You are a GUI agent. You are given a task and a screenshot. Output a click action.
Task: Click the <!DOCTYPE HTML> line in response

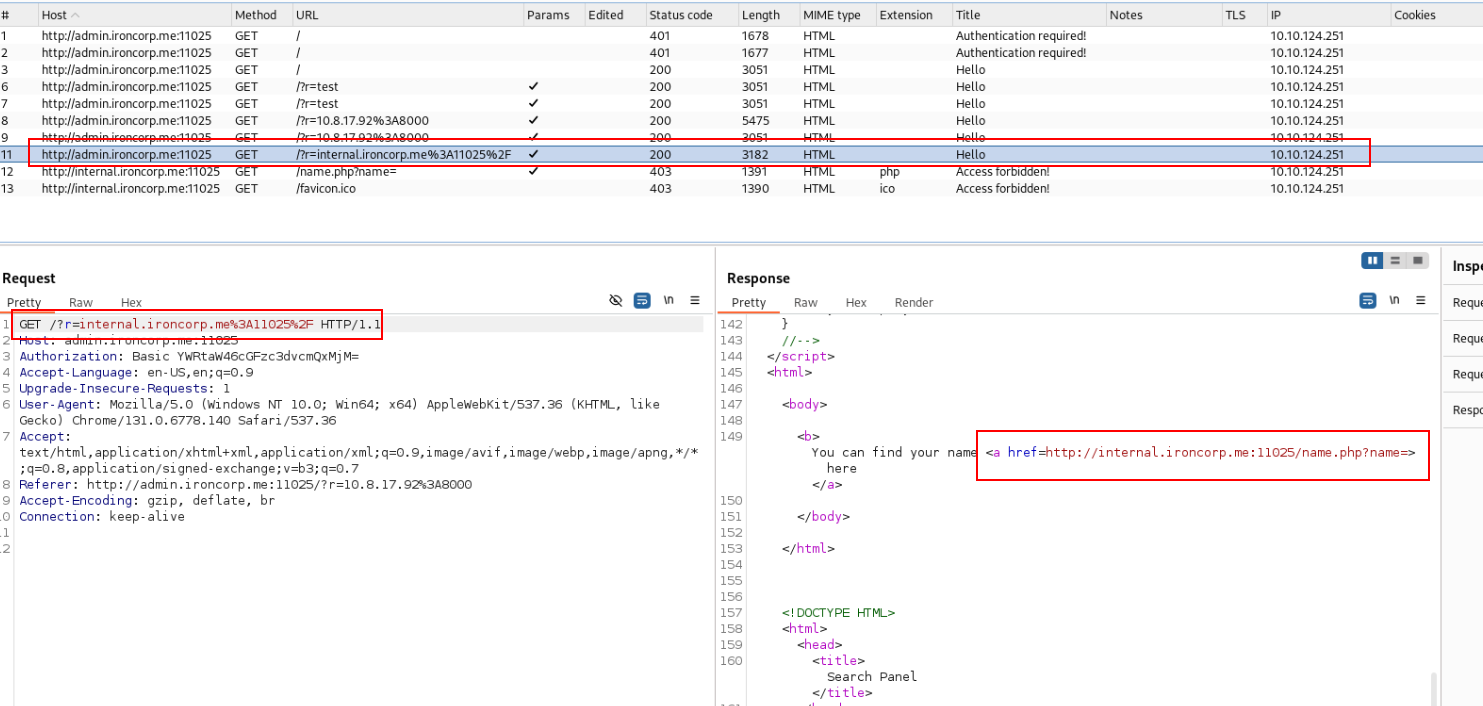839,612
